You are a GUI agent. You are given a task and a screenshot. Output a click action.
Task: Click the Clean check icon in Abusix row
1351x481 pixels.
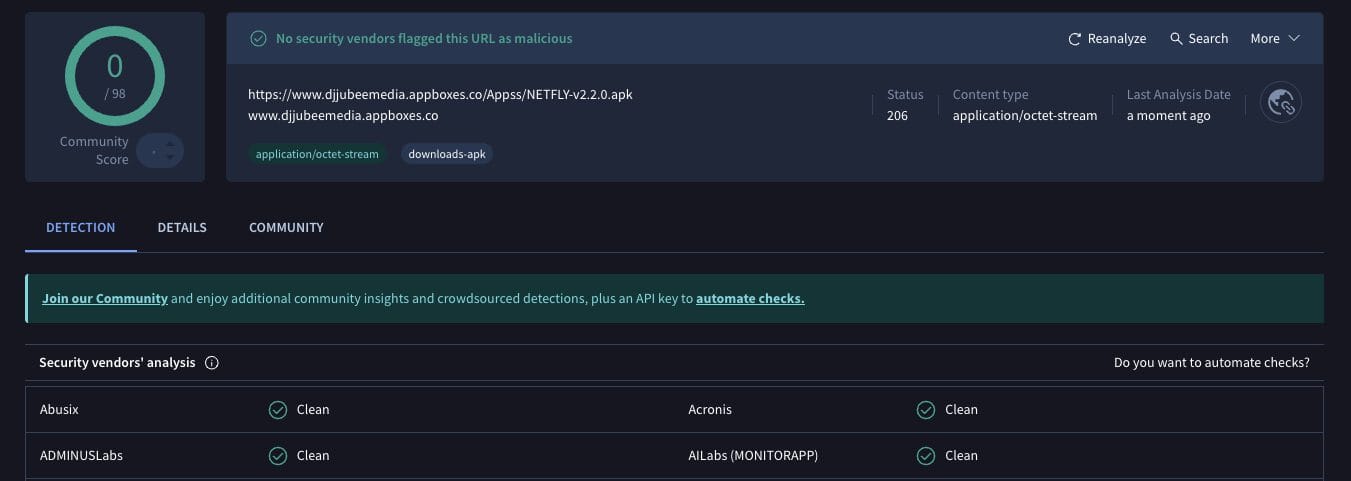pos(278,409)
